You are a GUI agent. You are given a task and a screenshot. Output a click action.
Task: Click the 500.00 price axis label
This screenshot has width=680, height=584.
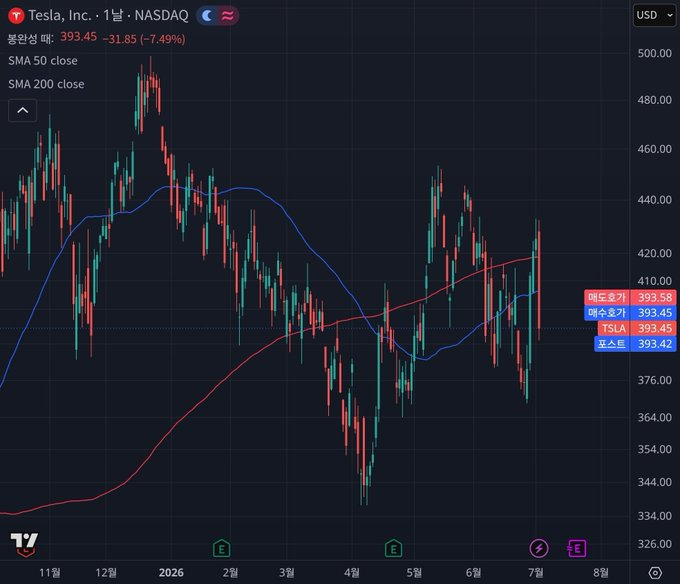[654, 53]
